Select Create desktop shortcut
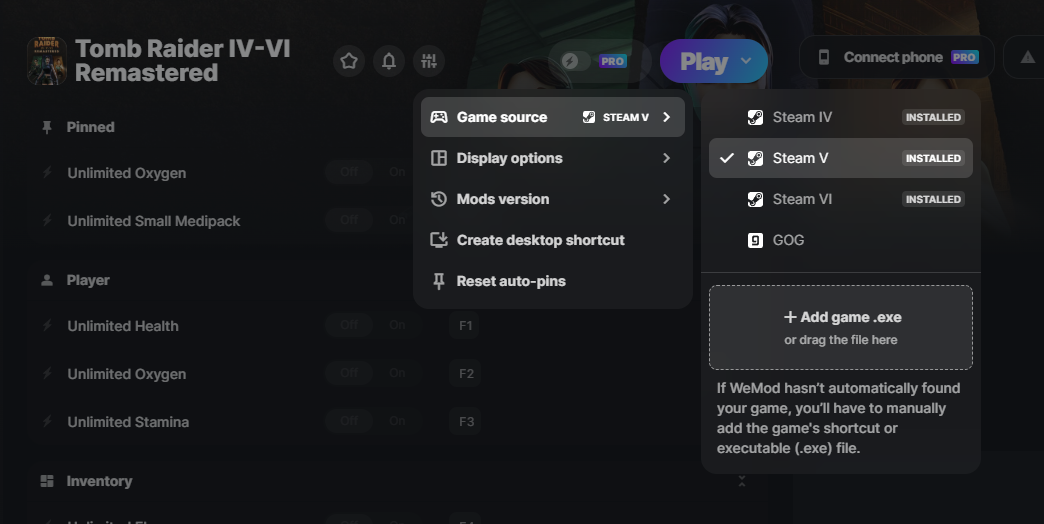 [x=540, y=240]
